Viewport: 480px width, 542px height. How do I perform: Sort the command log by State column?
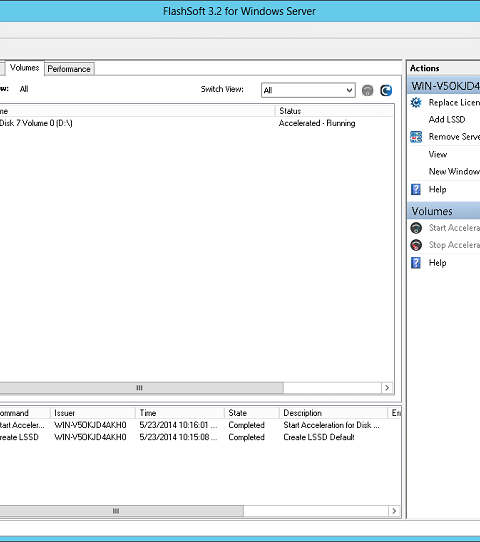click(252, 413)
